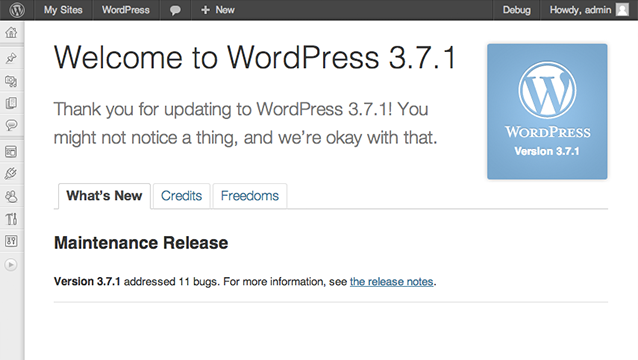Switch to the Freedoms tab
The height and width of the screenshot is (360, 638).
(x=250, y=196)
